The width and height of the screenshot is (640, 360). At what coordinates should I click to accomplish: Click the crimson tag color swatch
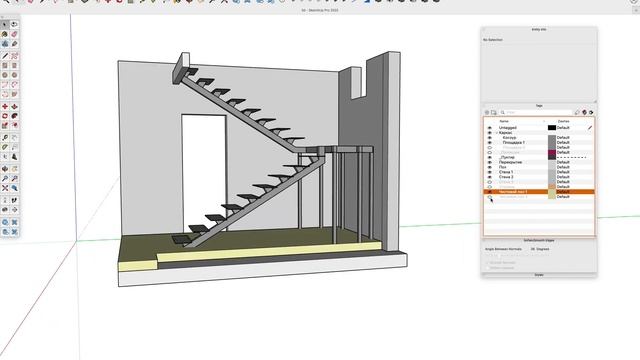point(552,152)
